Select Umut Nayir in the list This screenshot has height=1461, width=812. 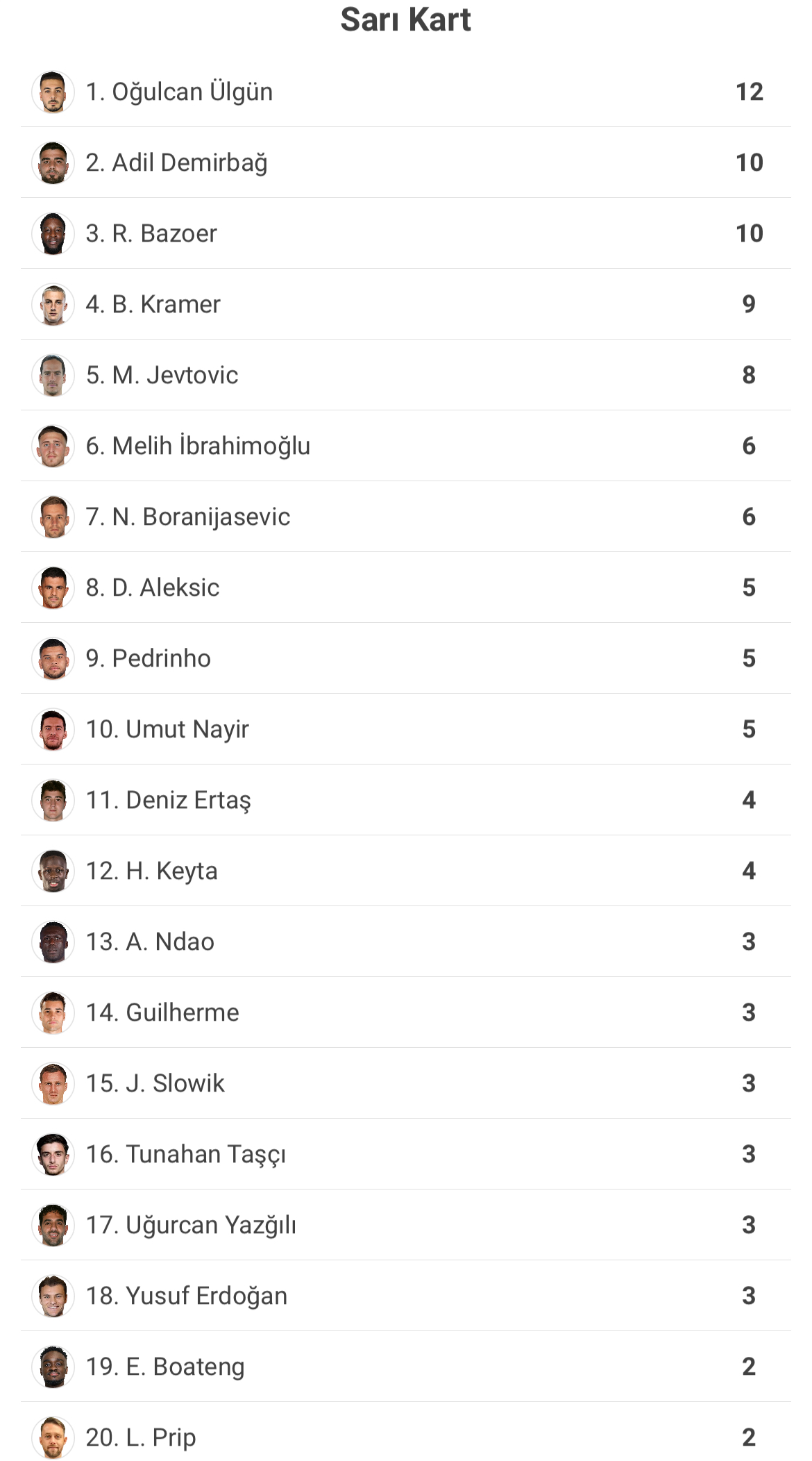(406, 729)
